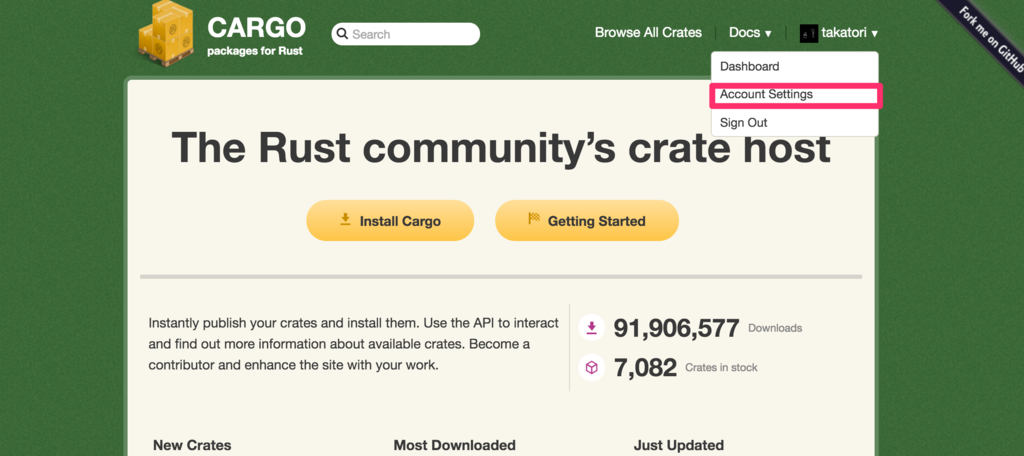Viewport: 1024px width, 456px height.
Task: Click 'The Rust community's crate host' headline
Action: (x=501, y=148)
